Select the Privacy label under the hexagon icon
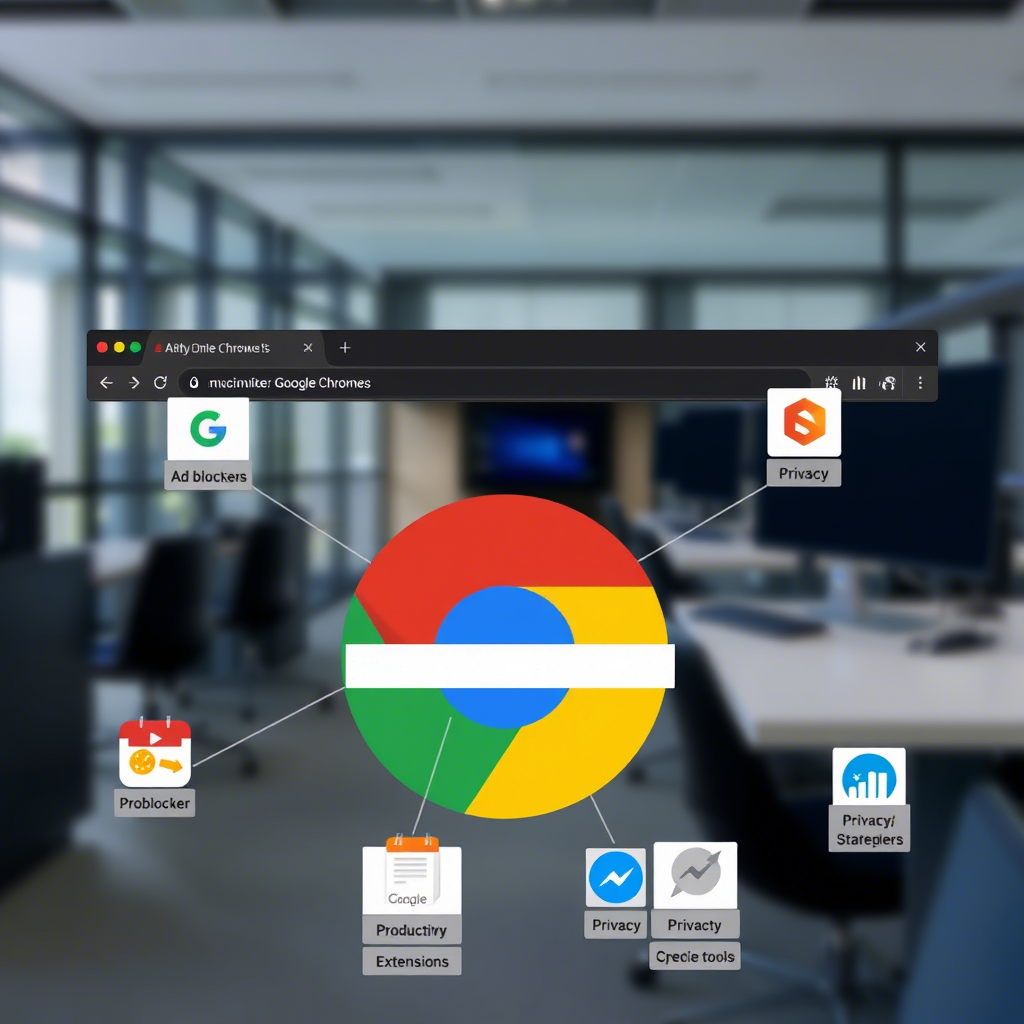This screenshot has height=1024, width=1024. pyautogui.click(x=803, y=473)
